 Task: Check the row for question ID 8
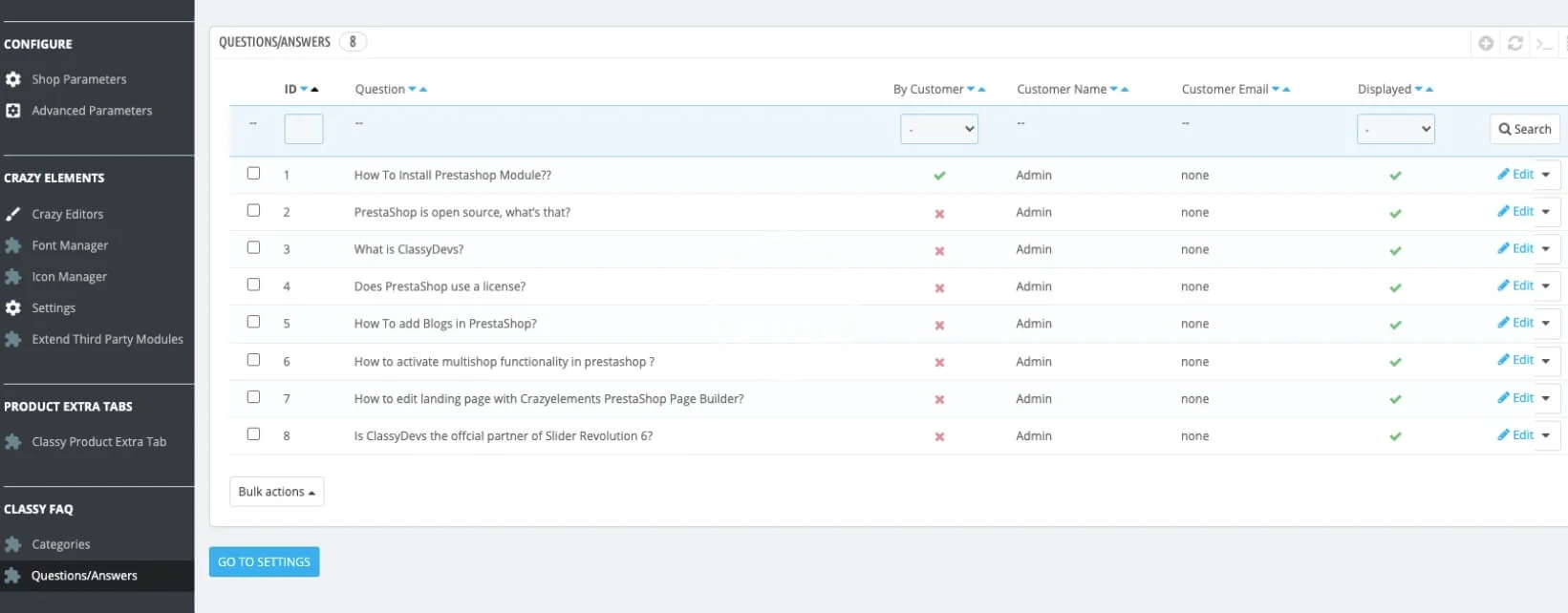[253, 434]
